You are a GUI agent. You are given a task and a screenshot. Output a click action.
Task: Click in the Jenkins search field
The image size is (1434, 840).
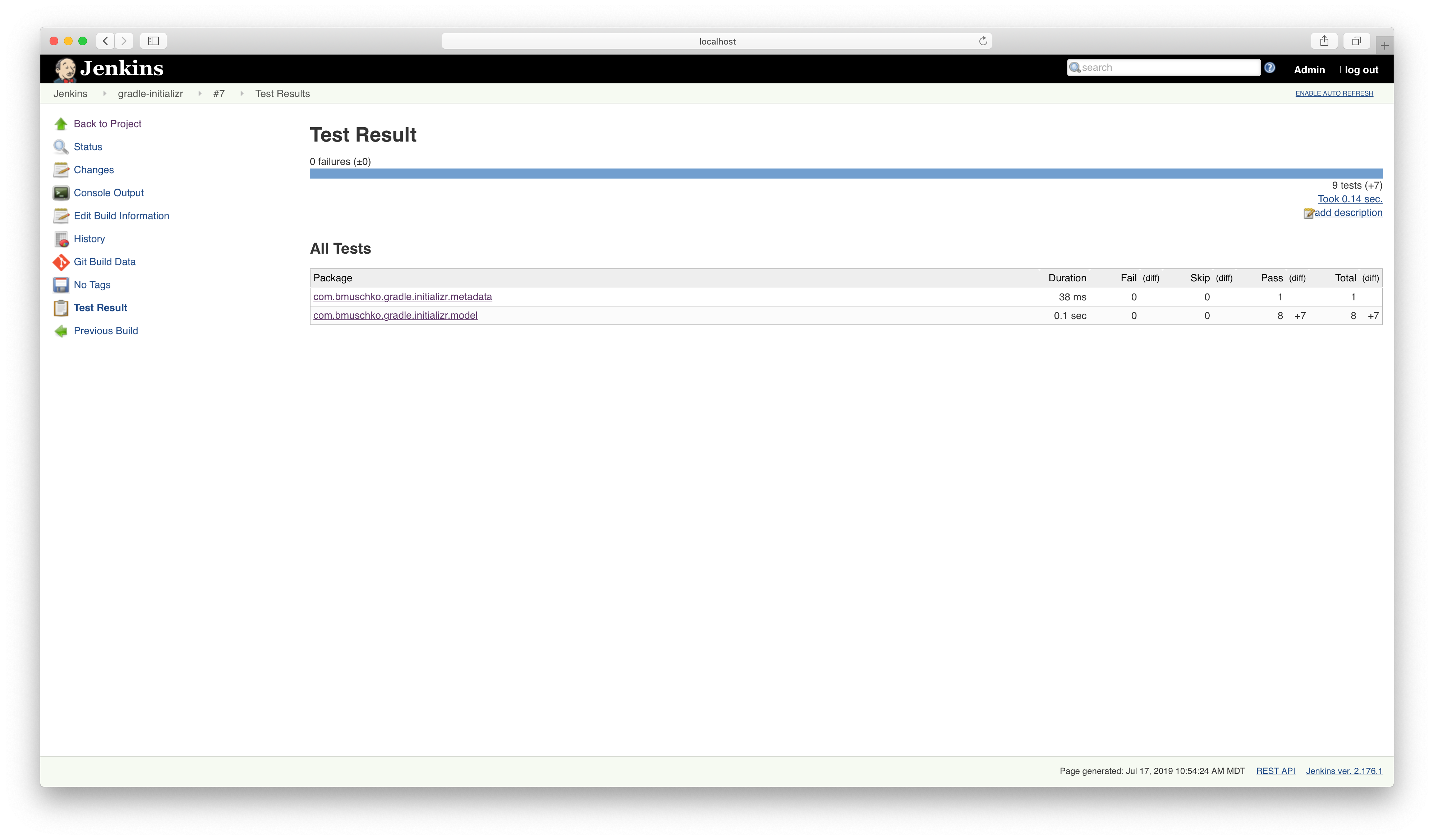click(x=1167, y=68)
